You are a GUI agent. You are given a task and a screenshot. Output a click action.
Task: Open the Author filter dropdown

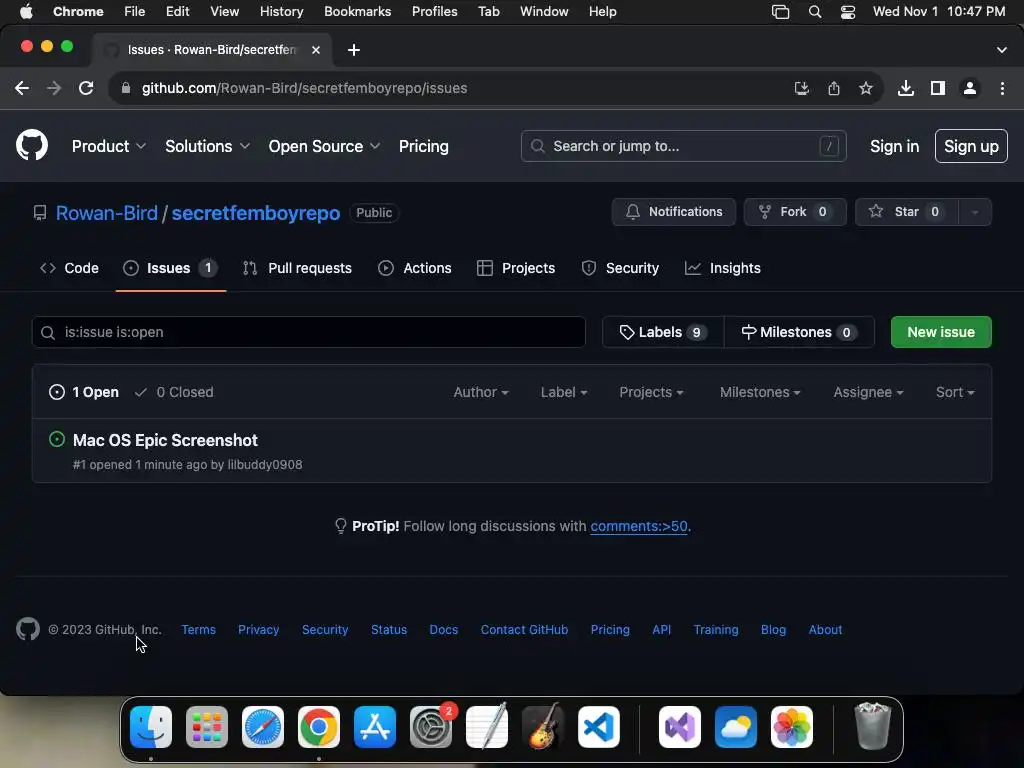tap(481, 392)
